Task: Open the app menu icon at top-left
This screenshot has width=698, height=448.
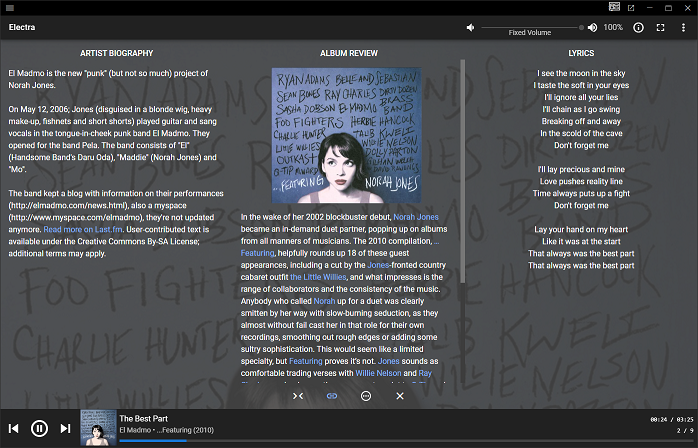Action: [10, 8]
